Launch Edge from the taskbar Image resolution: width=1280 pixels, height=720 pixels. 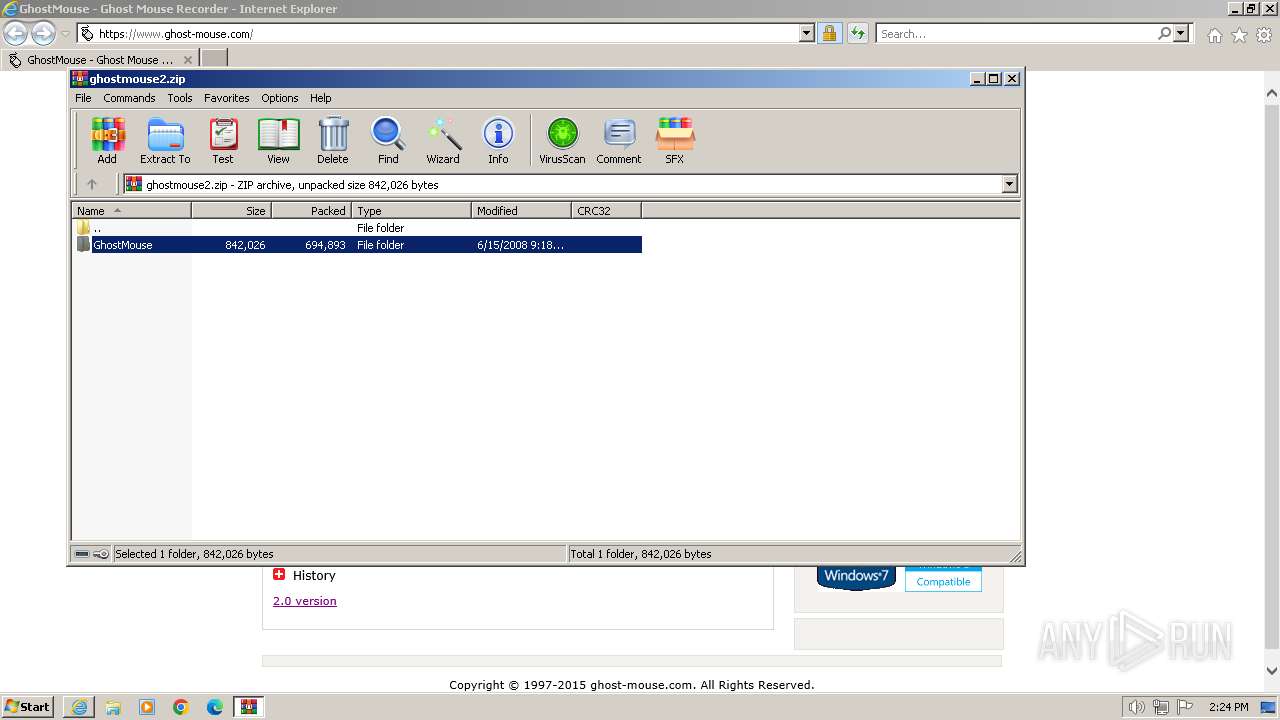pos(215,707)
